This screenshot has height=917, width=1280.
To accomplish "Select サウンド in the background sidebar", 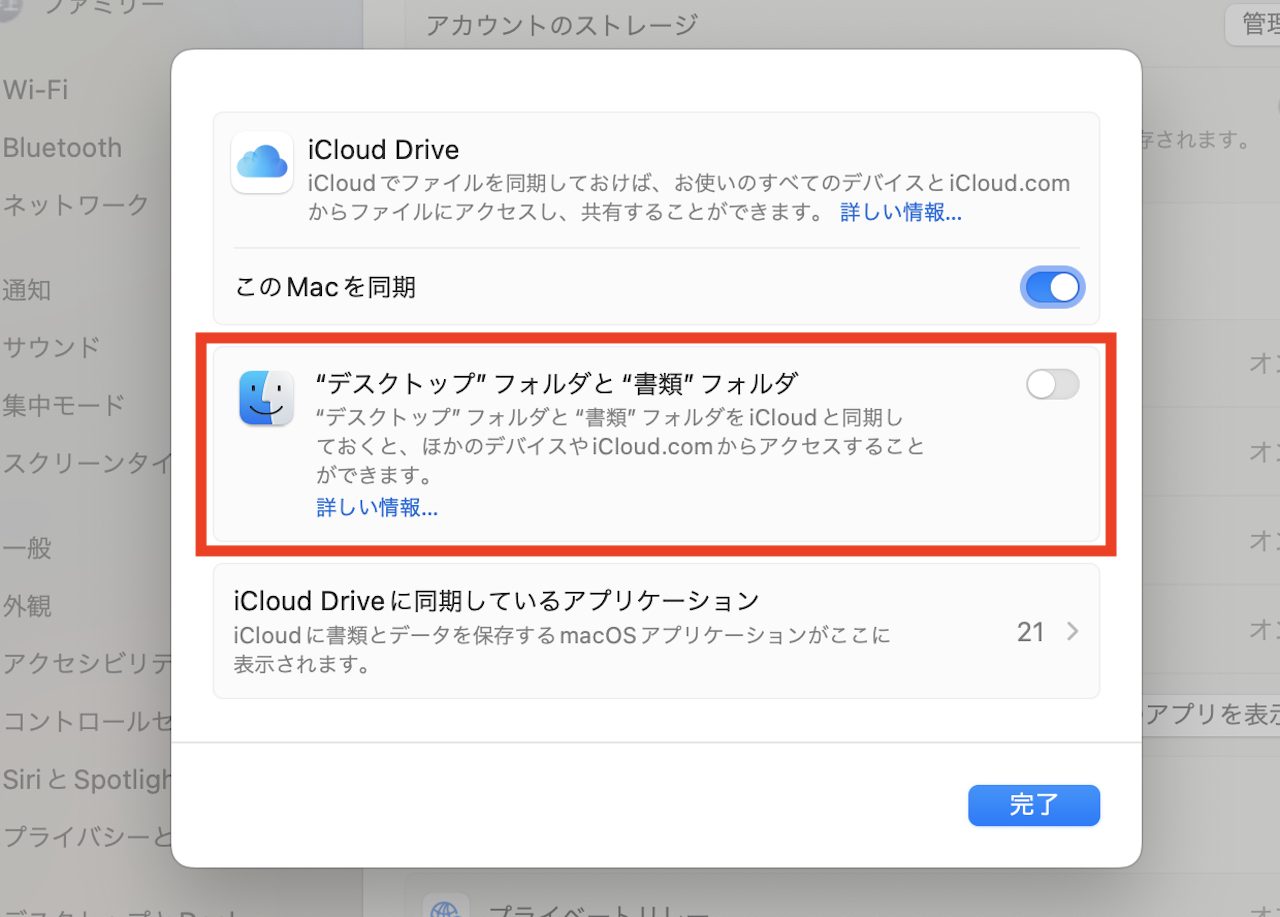I will (x=51, y=348).
